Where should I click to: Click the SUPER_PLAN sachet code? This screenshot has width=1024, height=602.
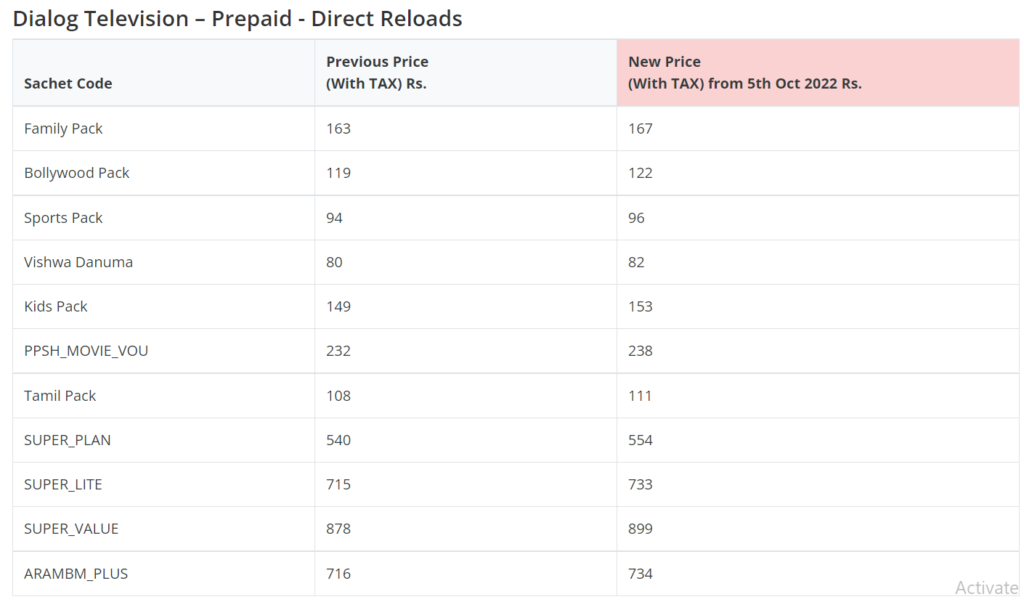point(67,440)
